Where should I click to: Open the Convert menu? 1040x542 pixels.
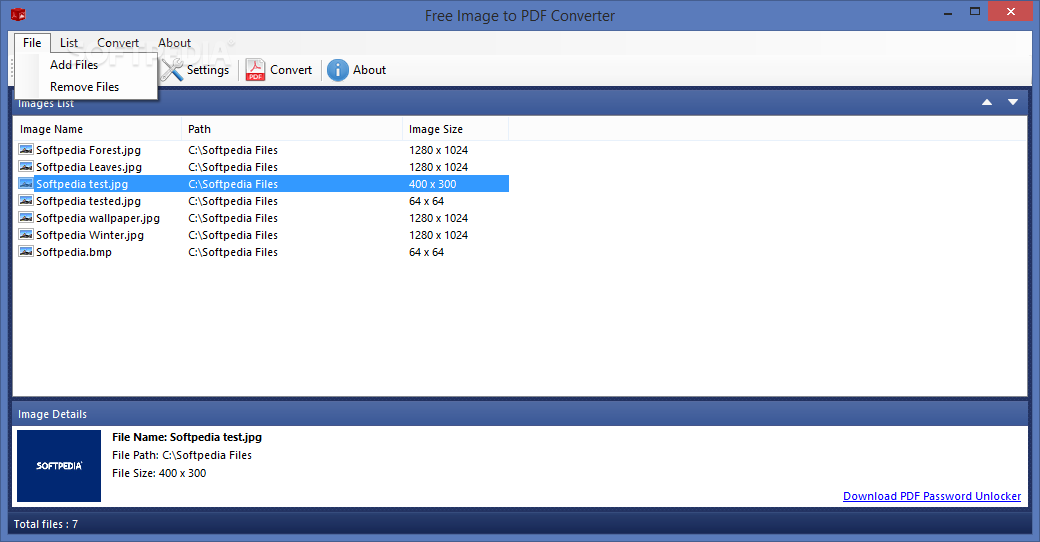click(118, 42)
